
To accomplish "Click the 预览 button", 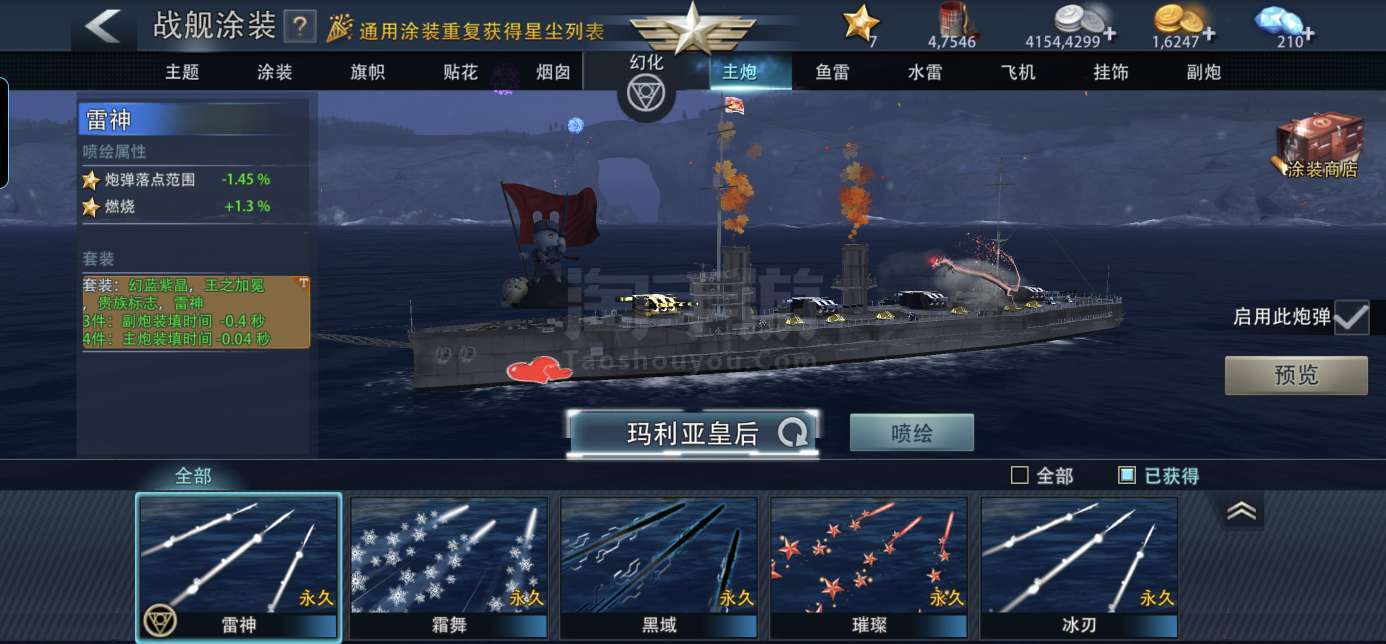I will [x=1296, y=376].
